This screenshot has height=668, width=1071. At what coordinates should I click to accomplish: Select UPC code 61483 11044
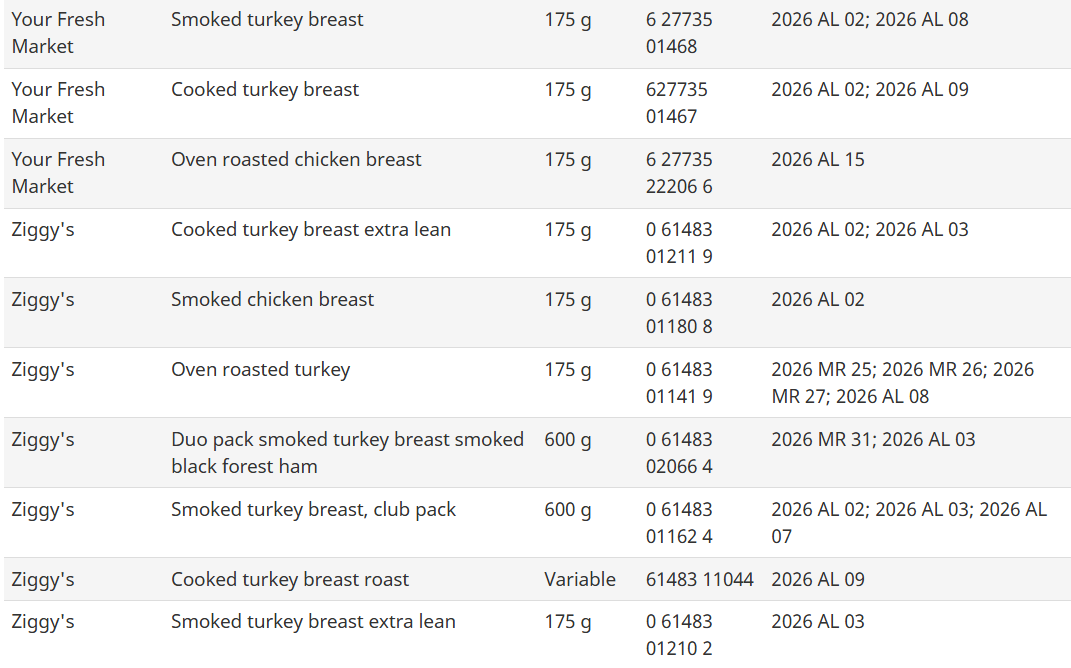[x=699, y=580]
